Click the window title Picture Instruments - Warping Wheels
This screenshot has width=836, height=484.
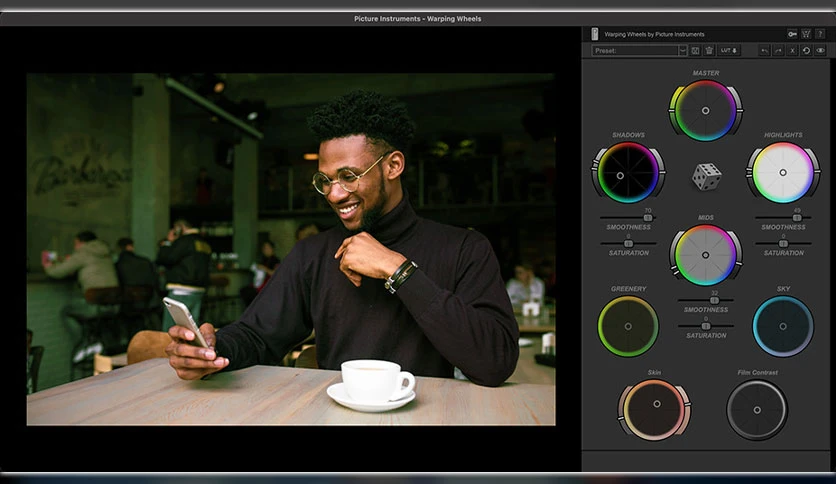pos(417,19)
